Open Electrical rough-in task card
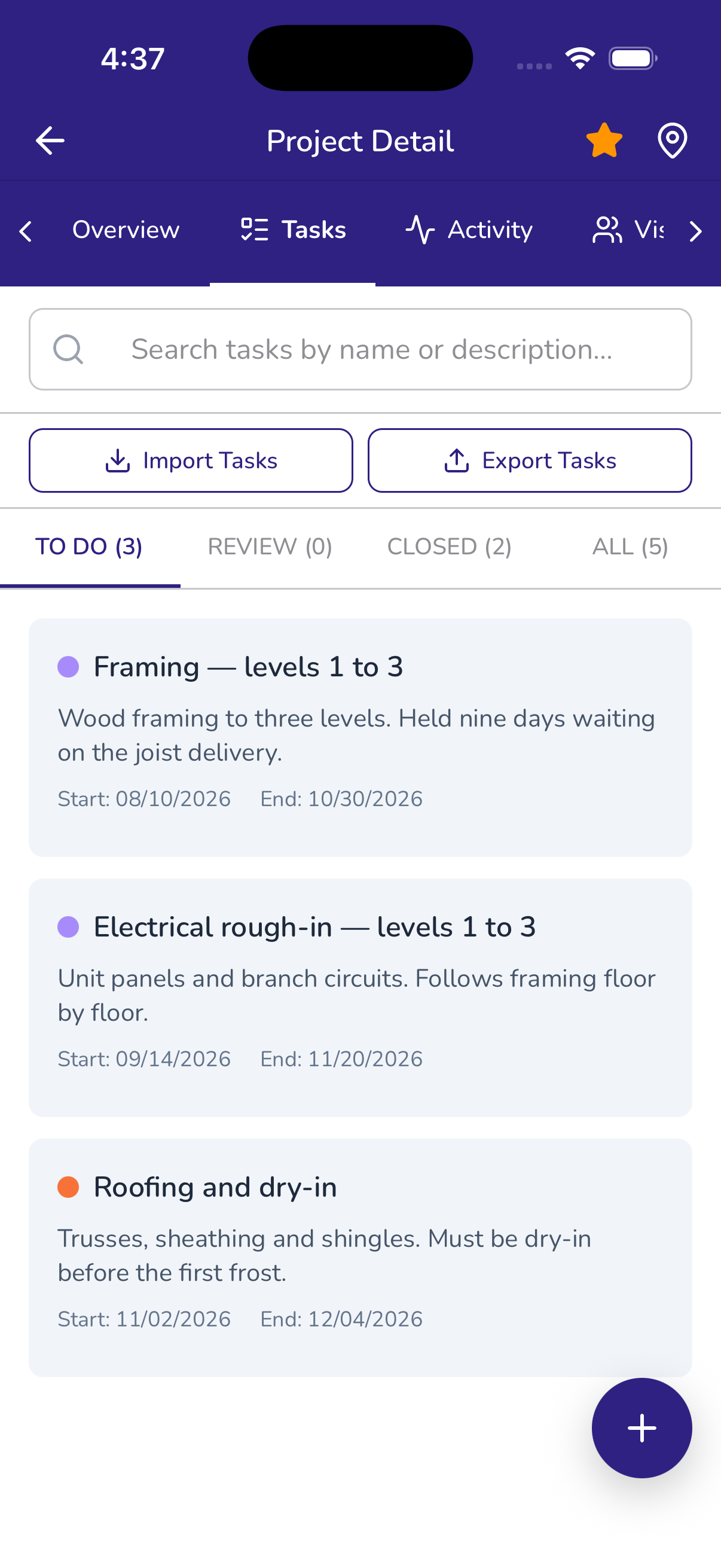This screenshot has width=721, height=1568. [360, 997]
